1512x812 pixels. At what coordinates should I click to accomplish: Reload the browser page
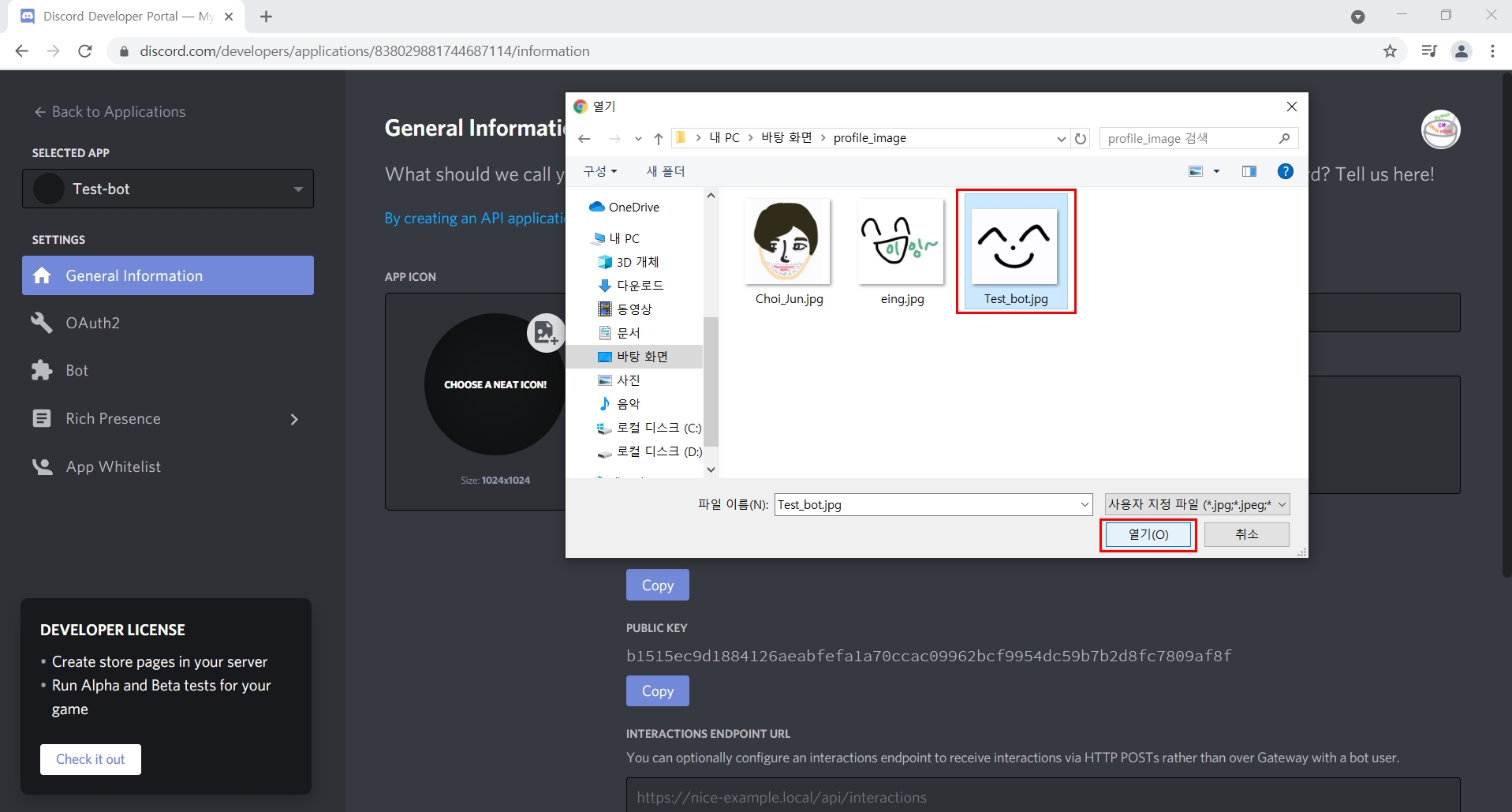(x=85, y=51)
